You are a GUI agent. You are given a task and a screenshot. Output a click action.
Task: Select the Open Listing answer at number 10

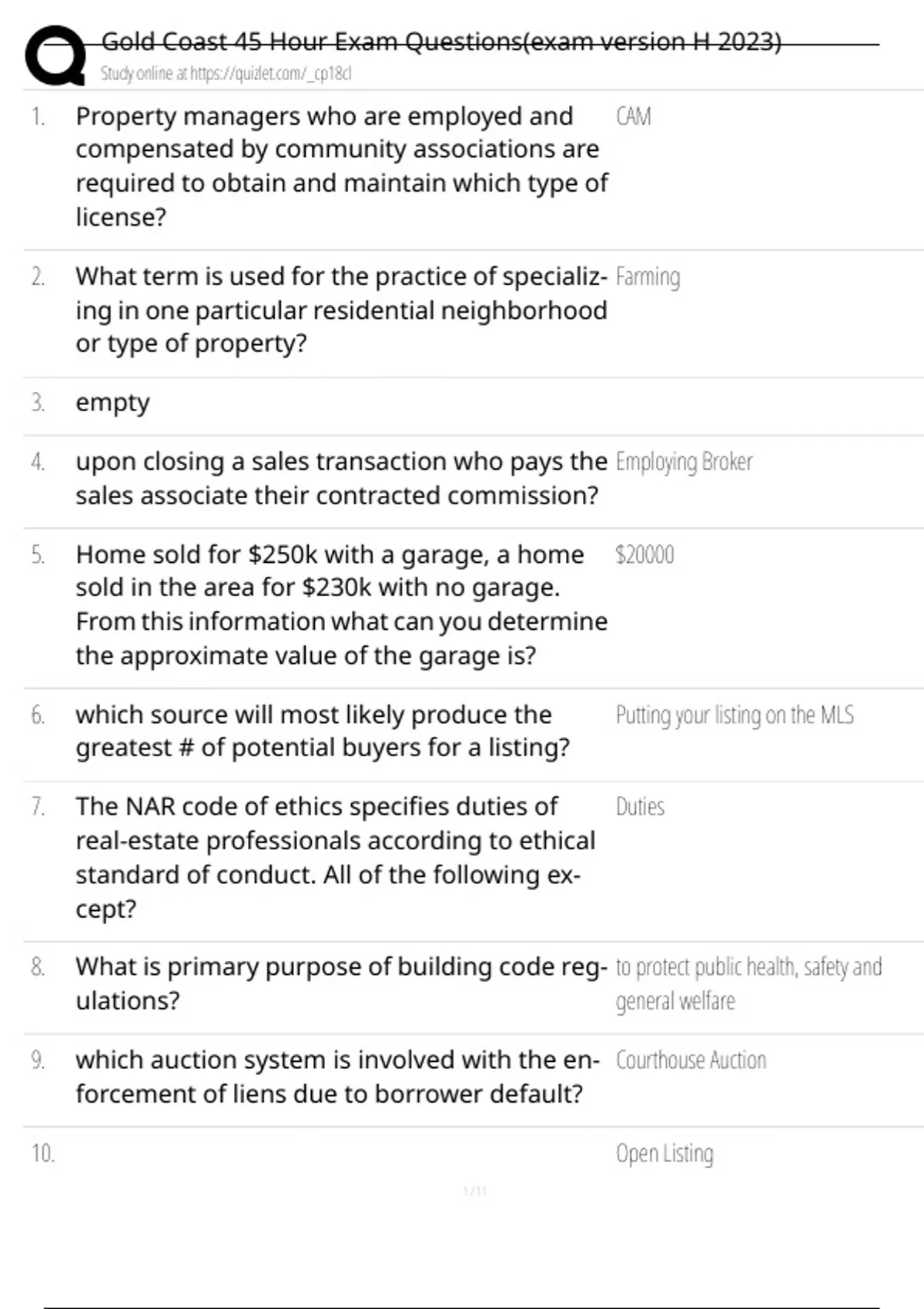pos(665,1153)
